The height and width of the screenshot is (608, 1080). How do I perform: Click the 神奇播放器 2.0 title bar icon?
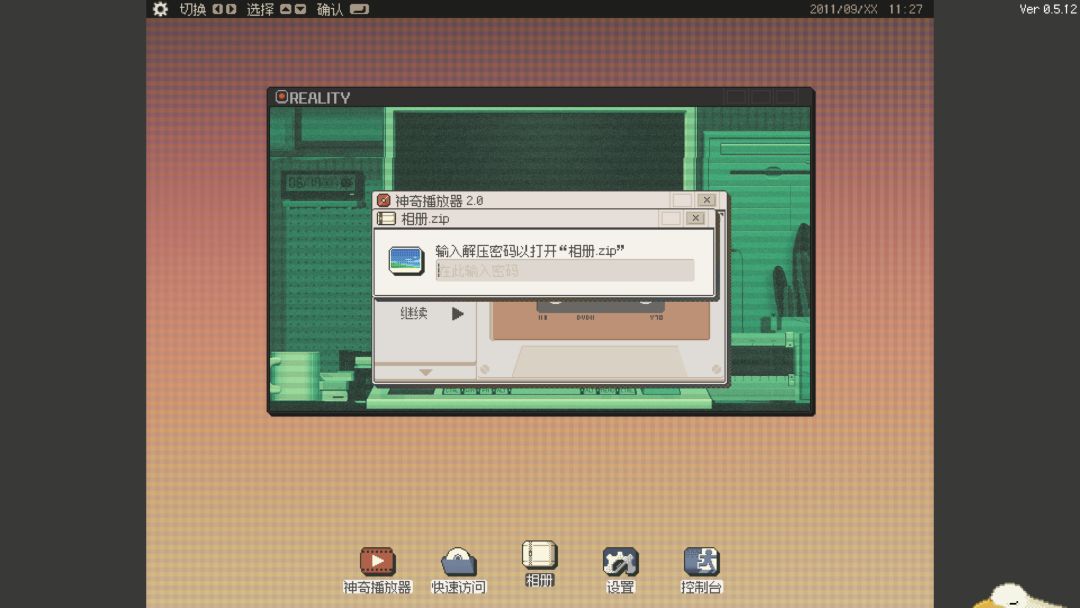point(383,200)
